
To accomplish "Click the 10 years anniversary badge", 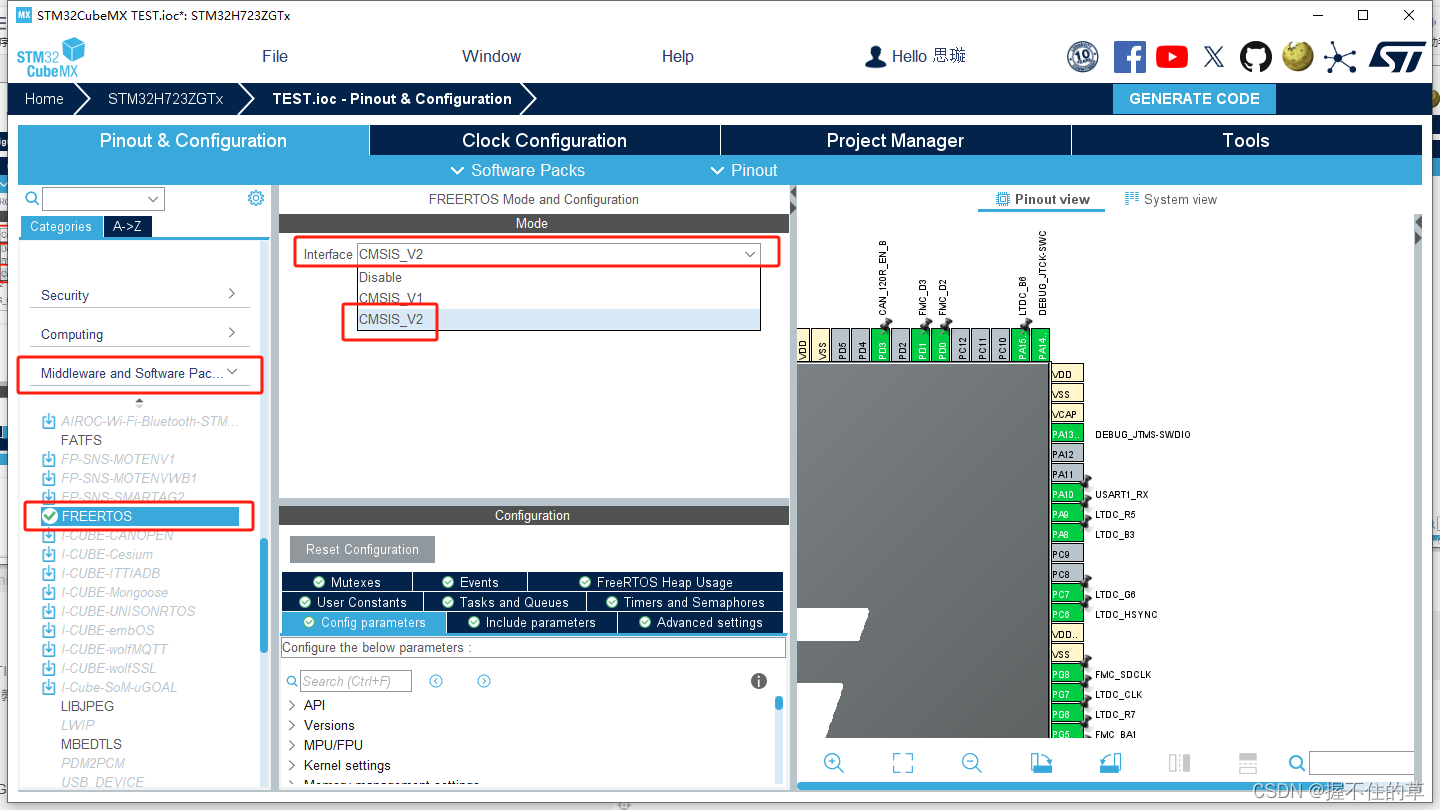I will point(1082,57).
